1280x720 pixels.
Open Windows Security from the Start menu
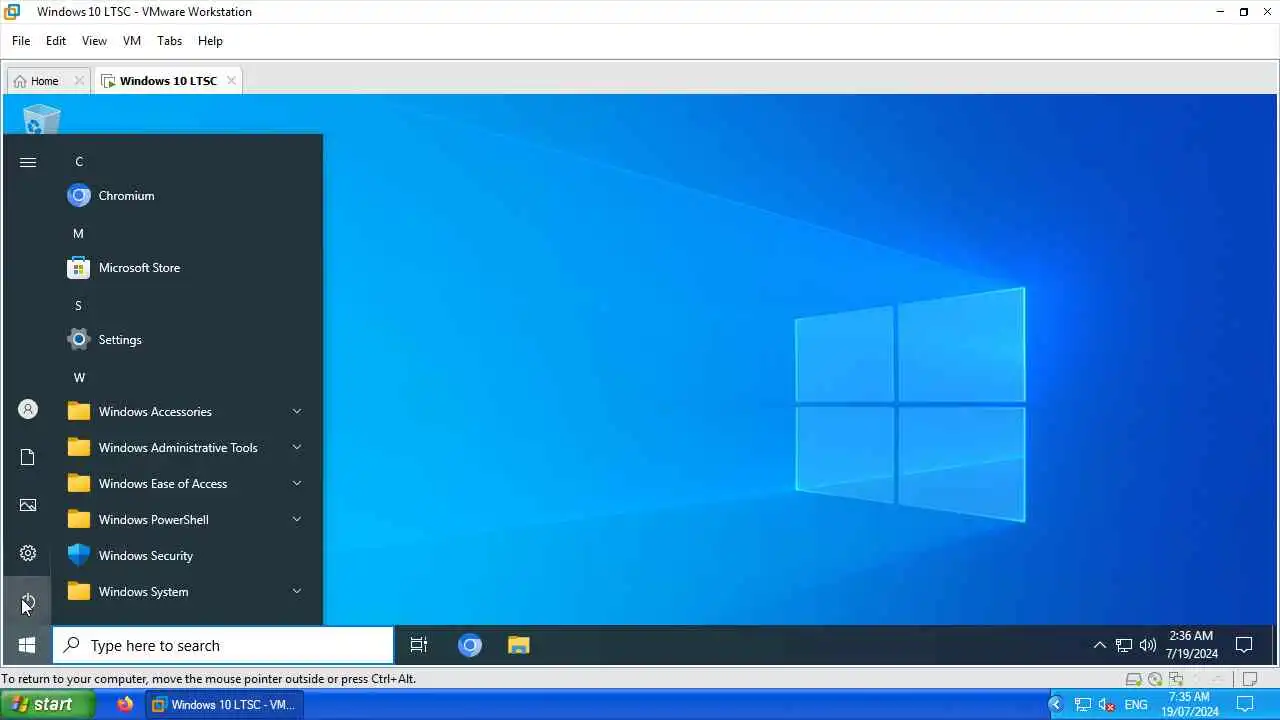click(x=187, y=556)
